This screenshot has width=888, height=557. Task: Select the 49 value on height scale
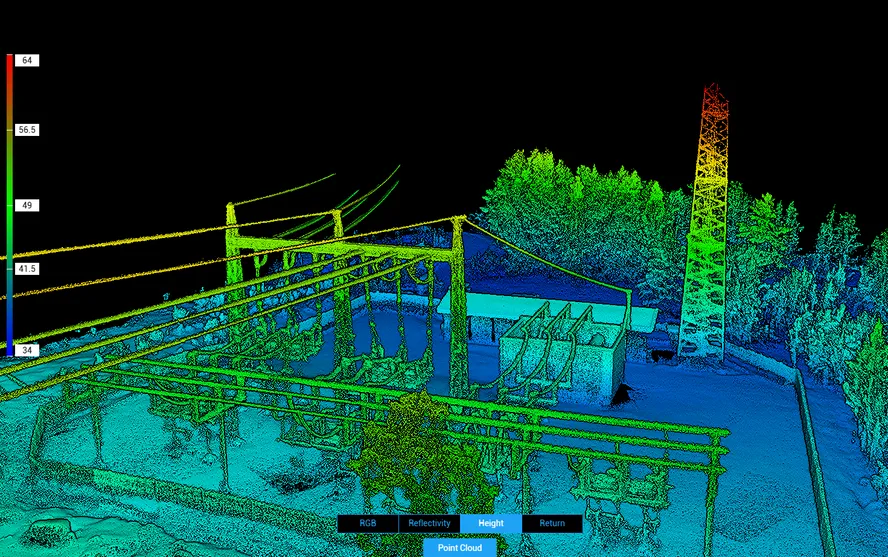(27, 205)
